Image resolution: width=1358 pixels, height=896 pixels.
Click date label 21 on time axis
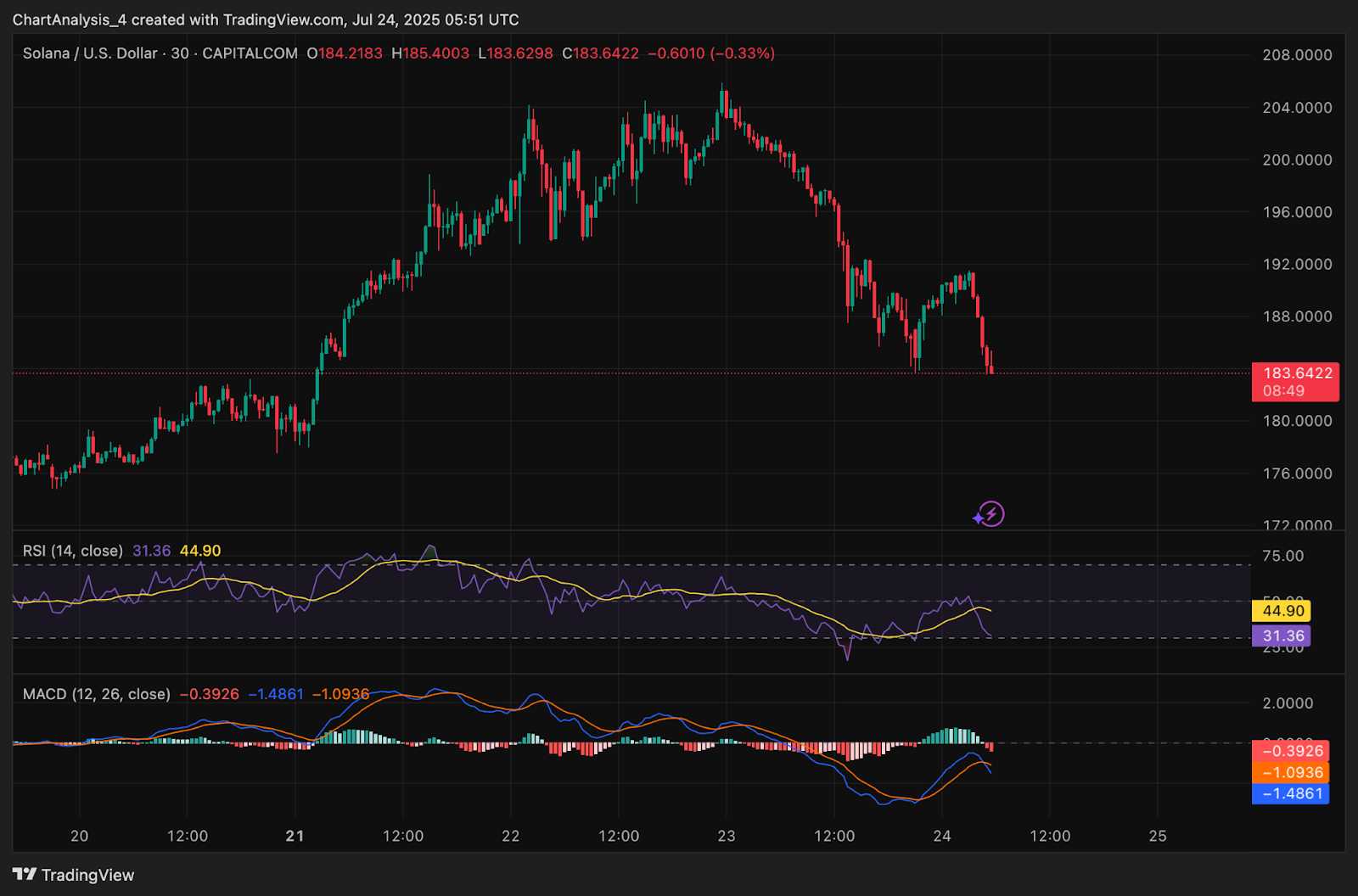point(295,836)
